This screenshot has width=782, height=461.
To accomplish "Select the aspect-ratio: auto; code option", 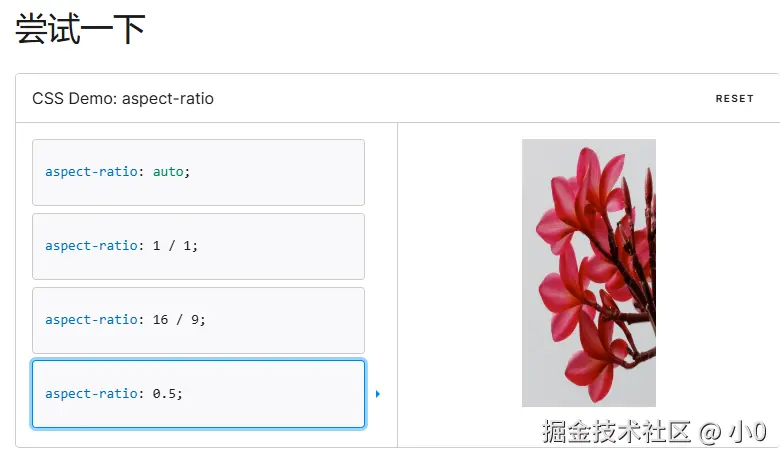I will [198, 172].
